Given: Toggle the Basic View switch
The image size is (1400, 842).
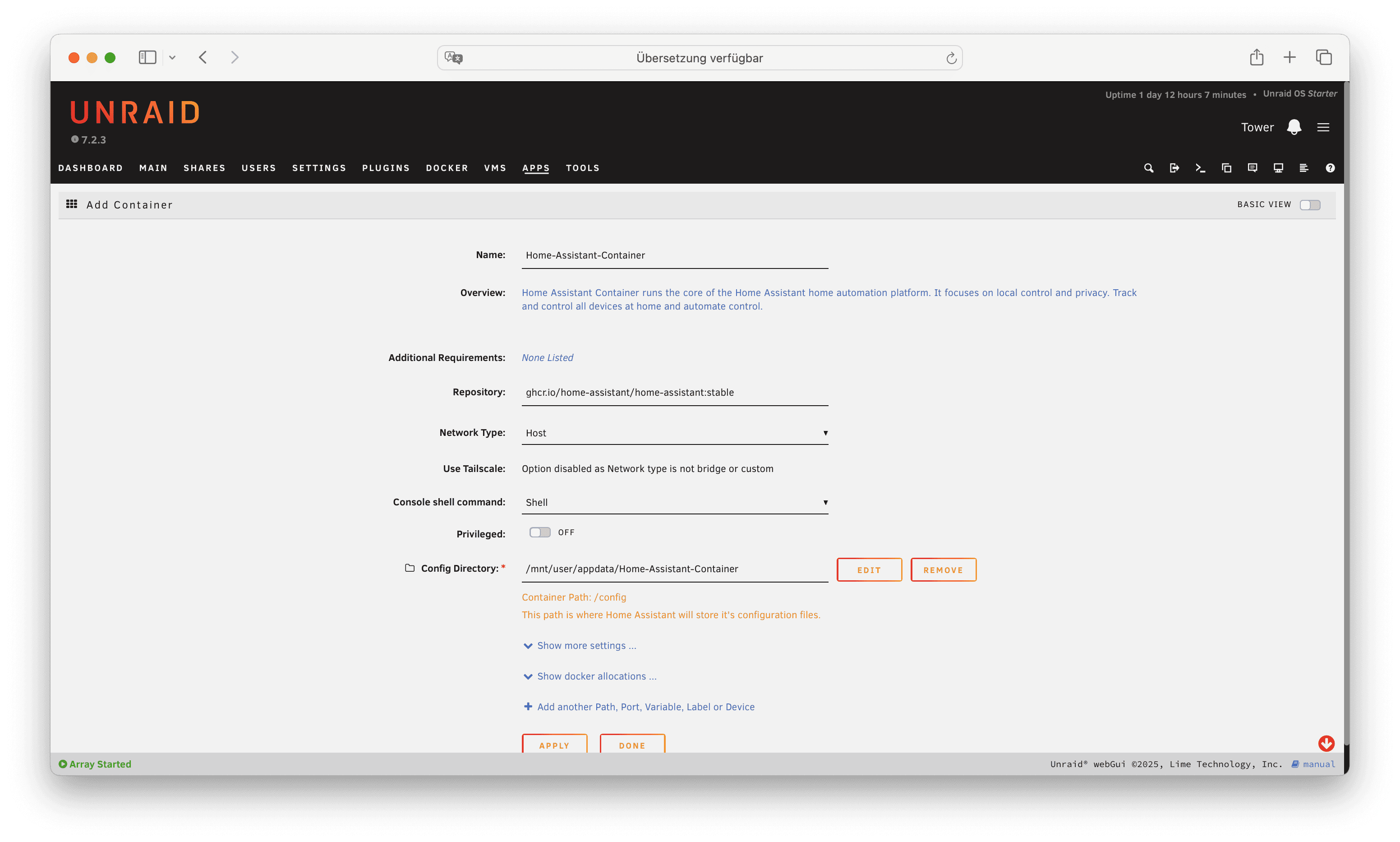Looking at the screenshot, I should click(1310, 205).
